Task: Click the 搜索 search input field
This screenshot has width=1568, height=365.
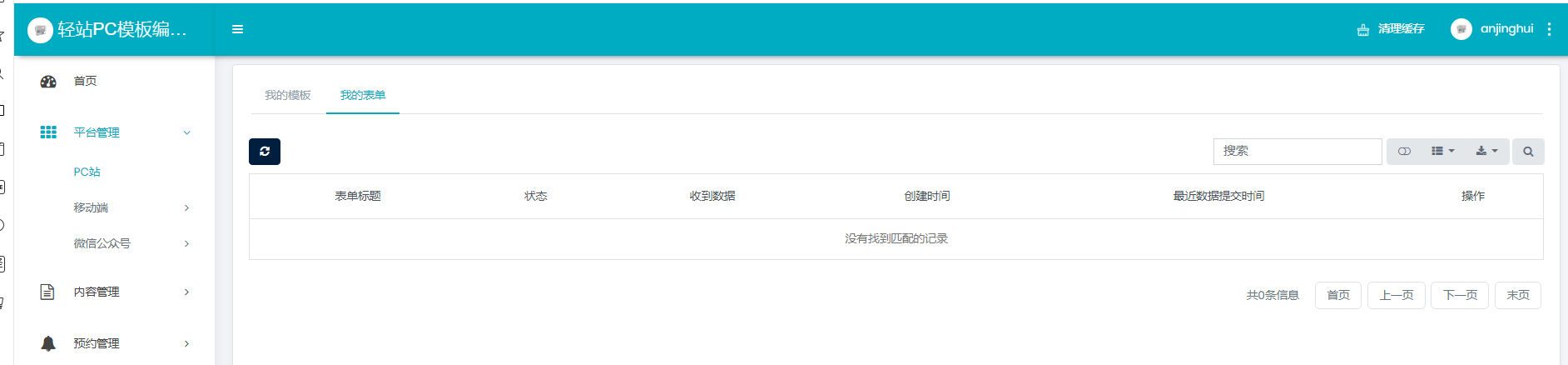Action: tap(1297, 152)
